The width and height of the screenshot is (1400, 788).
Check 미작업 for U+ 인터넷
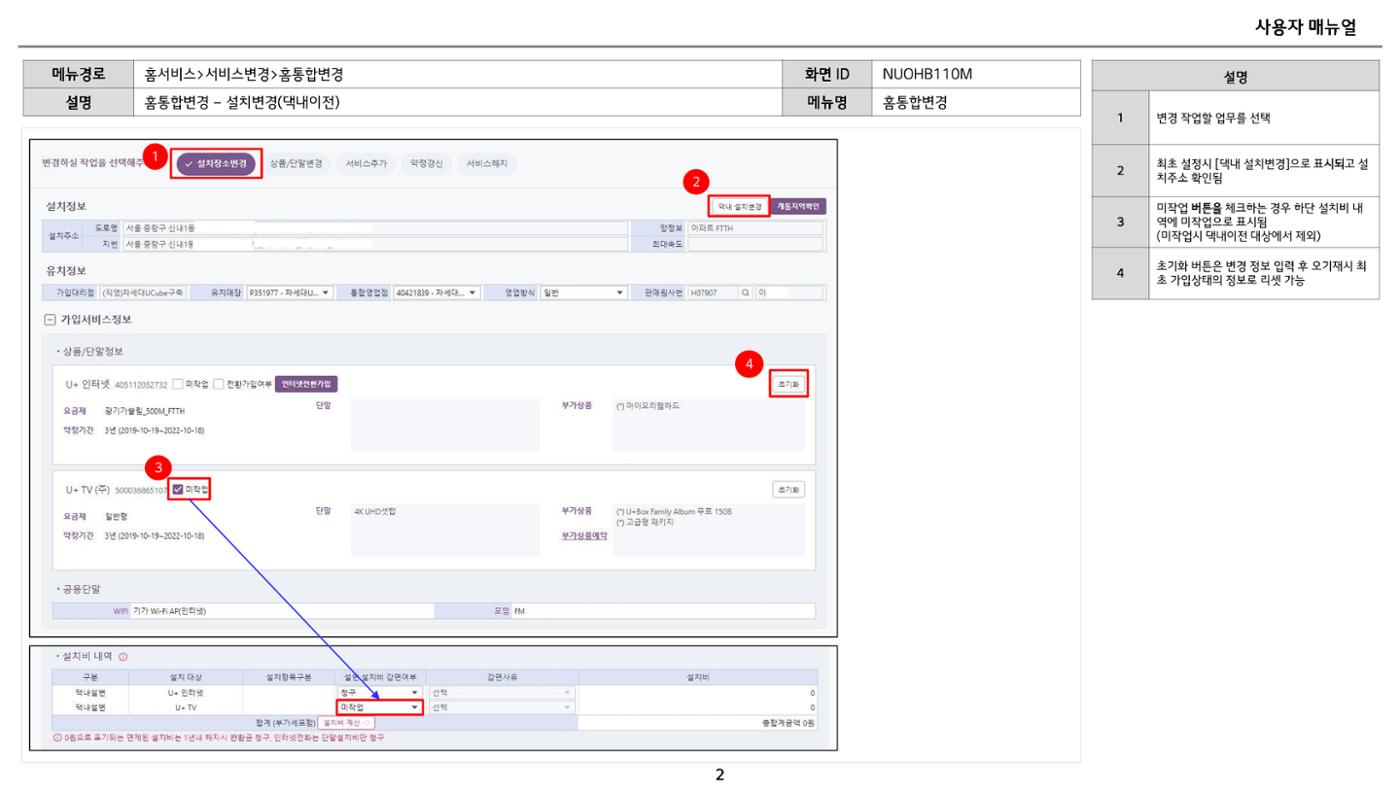pyautogui.click(x=177, y=383)
